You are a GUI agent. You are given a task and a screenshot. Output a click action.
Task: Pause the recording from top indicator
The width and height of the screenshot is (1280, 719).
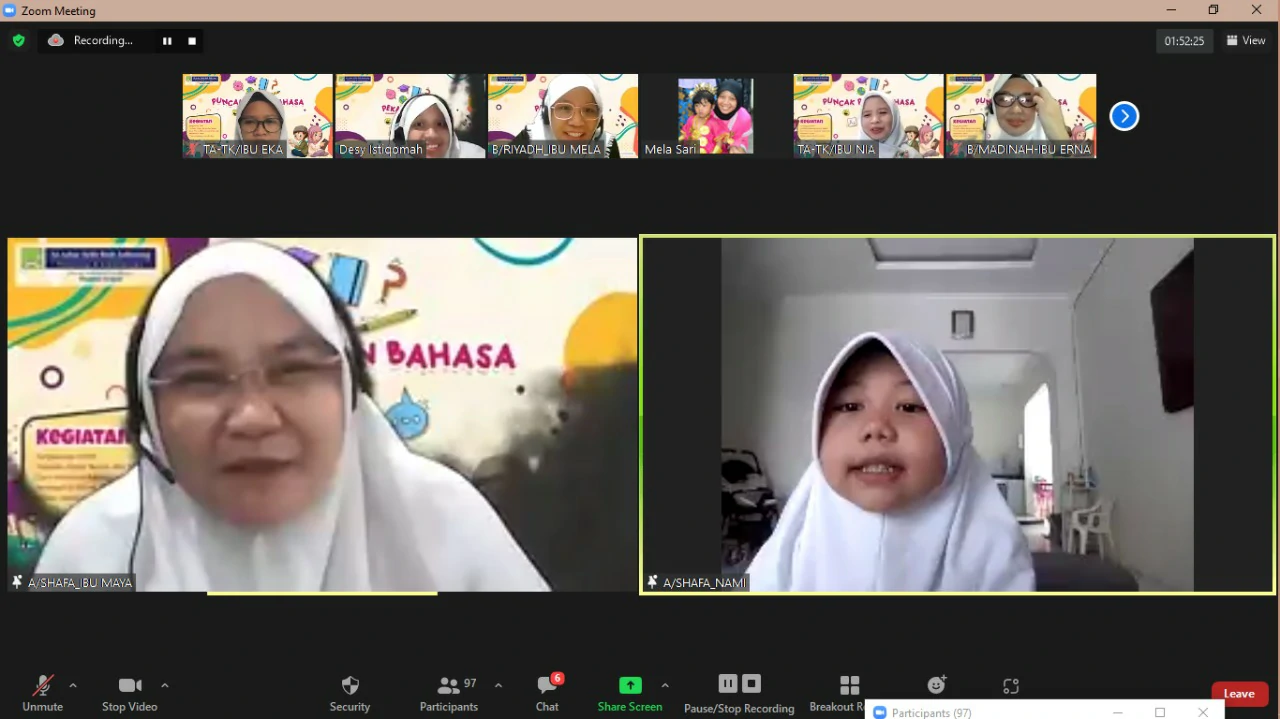[167, 41]
